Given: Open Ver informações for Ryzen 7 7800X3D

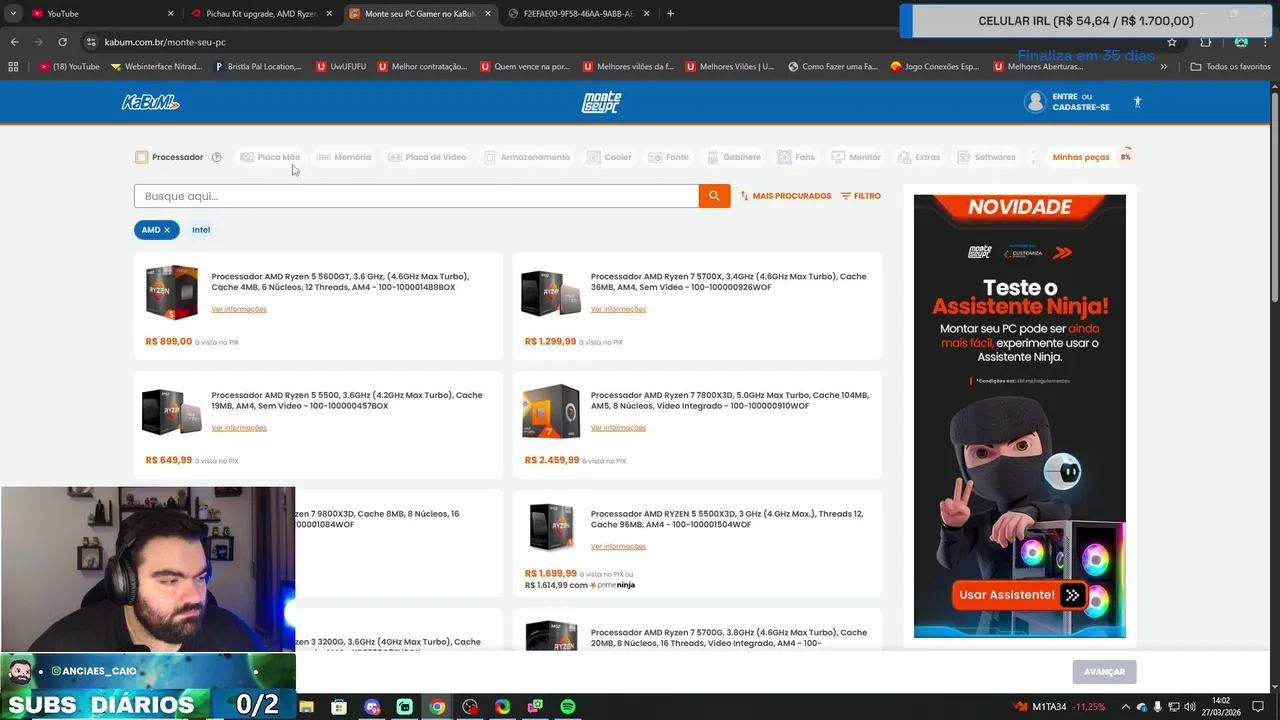Looking at the screenshot, I should [618, 428].
